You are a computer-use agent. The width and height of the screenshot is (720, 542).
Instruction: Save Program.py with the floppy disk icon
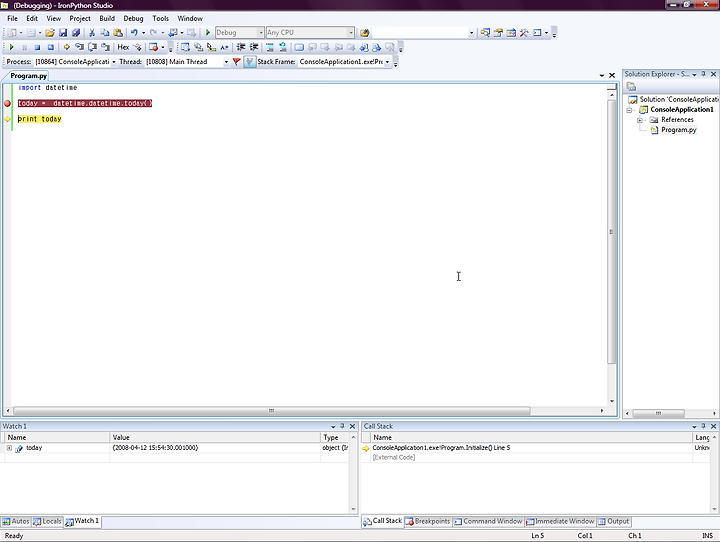coord(63,33)
